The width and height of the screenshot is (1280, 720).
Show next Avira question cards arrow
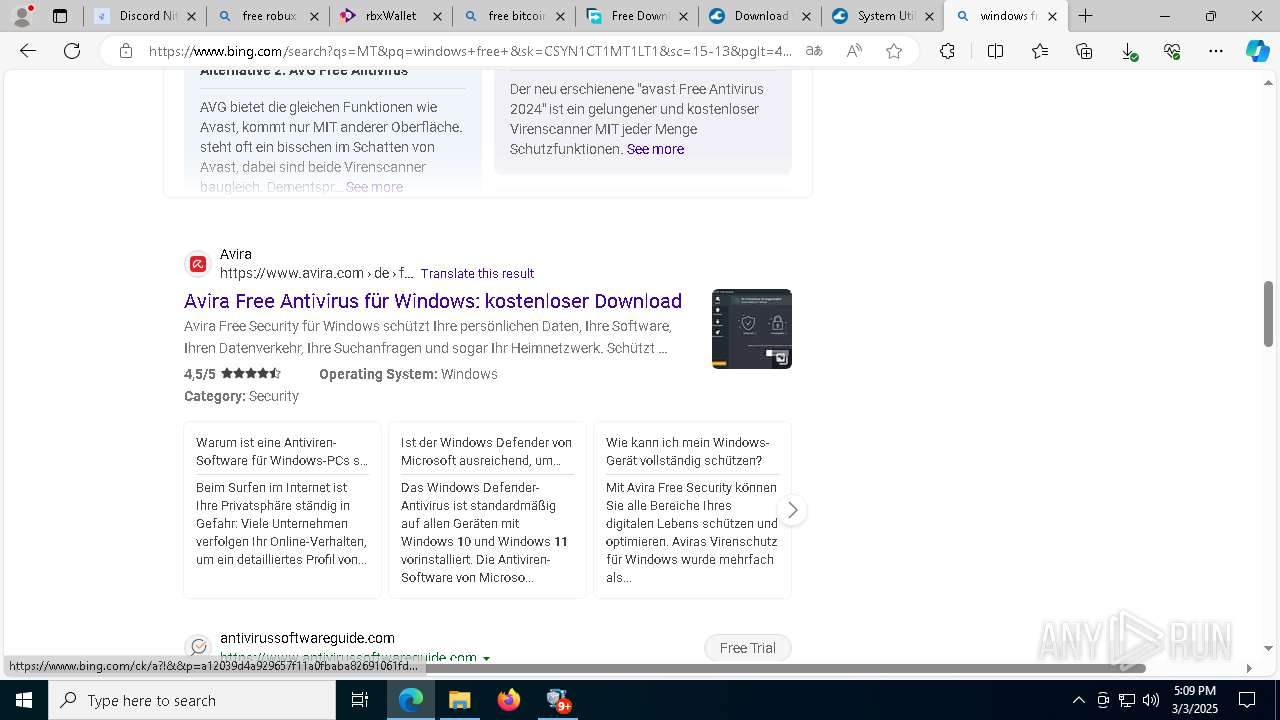point(792,510)
